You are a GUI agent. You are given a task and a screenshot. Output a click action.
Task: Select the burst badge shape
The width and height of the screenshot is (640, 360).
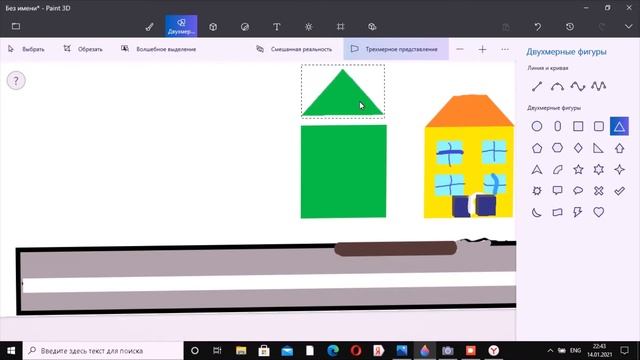pos(537,191)
